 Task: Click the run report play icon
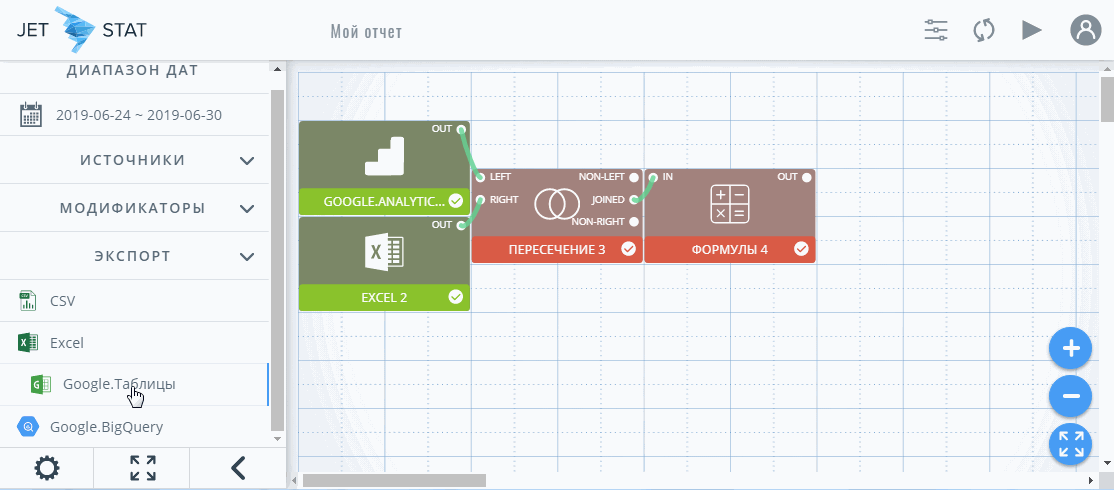coord(1032,30)
